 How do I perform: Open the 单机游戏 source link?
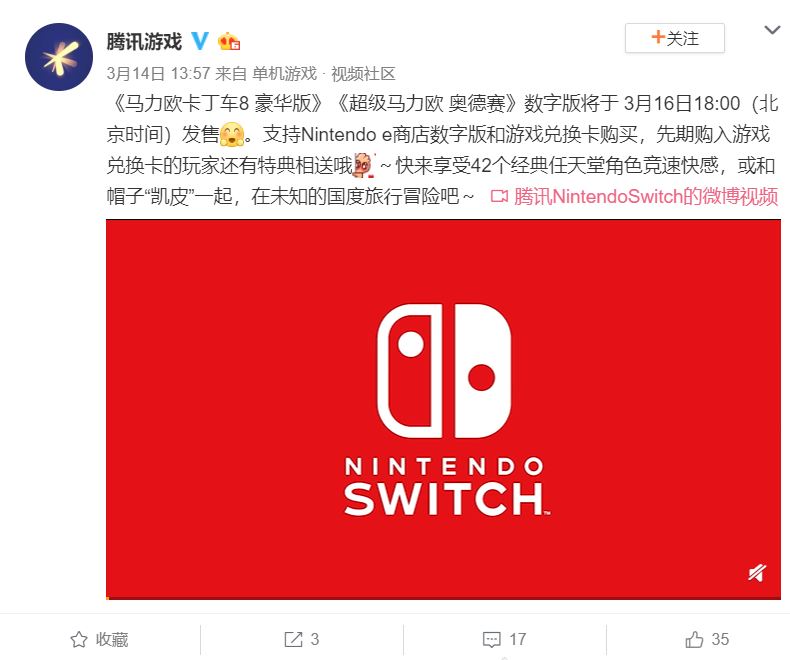(284, 74)
